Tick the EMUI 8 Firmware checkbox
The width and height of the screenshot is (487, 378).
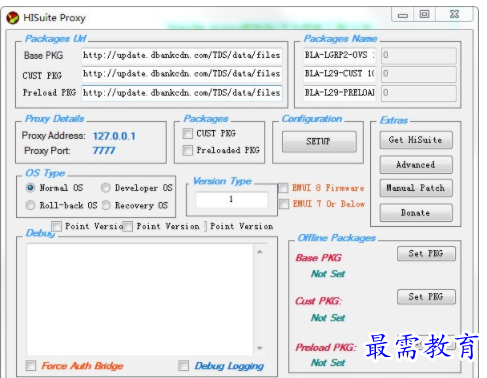[x=283, y=188]
